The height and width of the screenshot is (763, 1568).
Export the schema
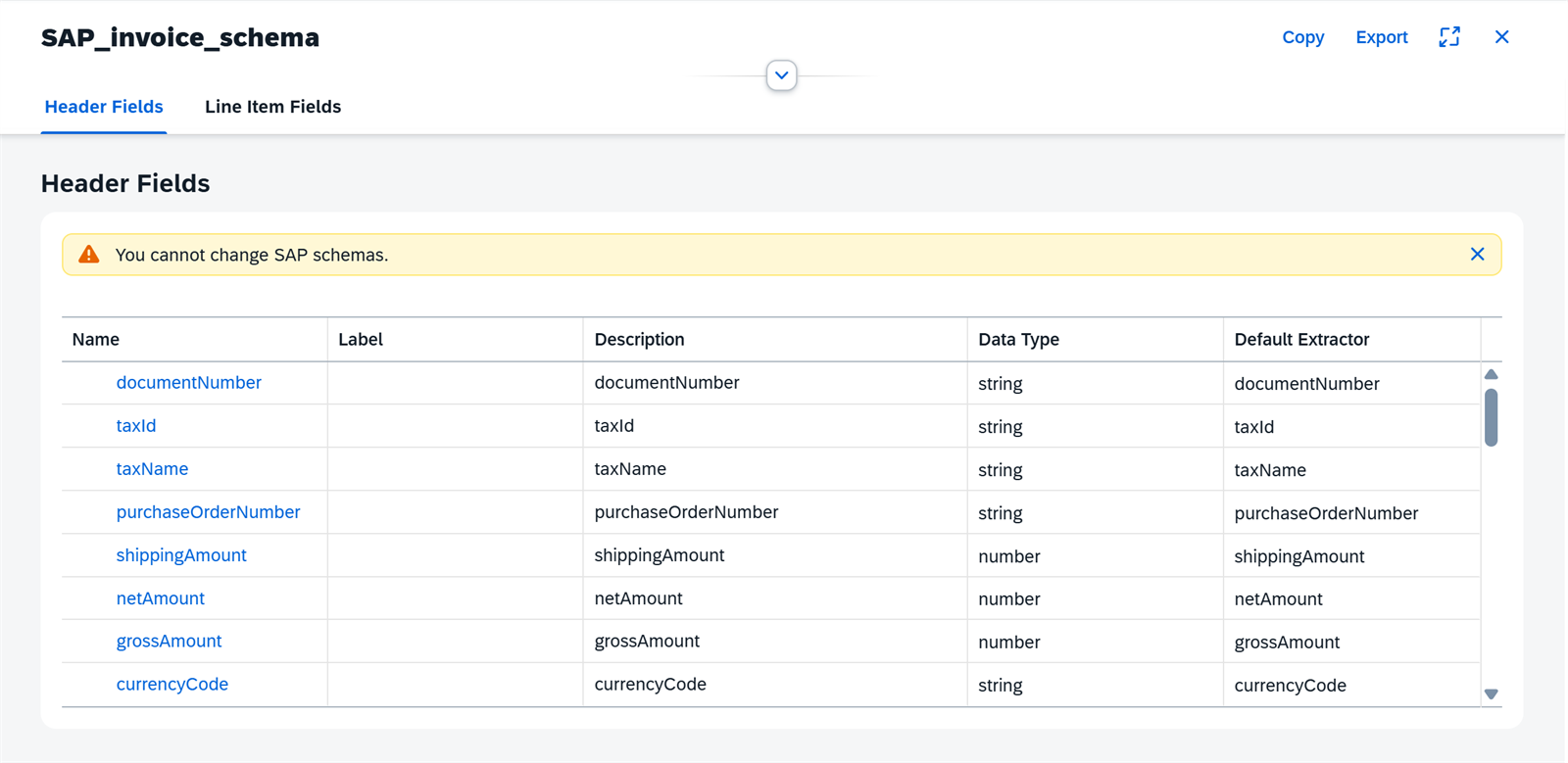click(1381, 37)
